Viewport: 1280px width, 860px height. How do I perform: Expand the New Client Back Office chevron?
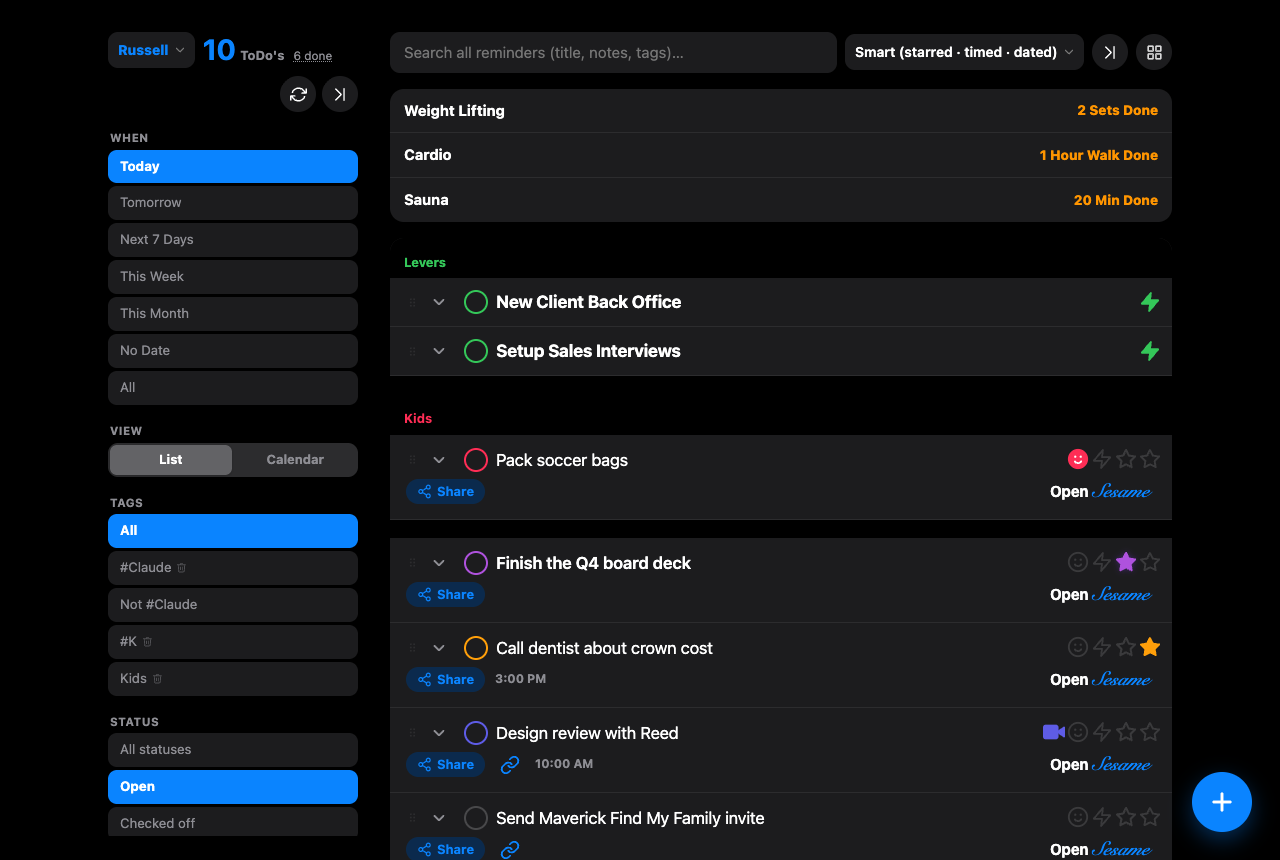point(439,302)
